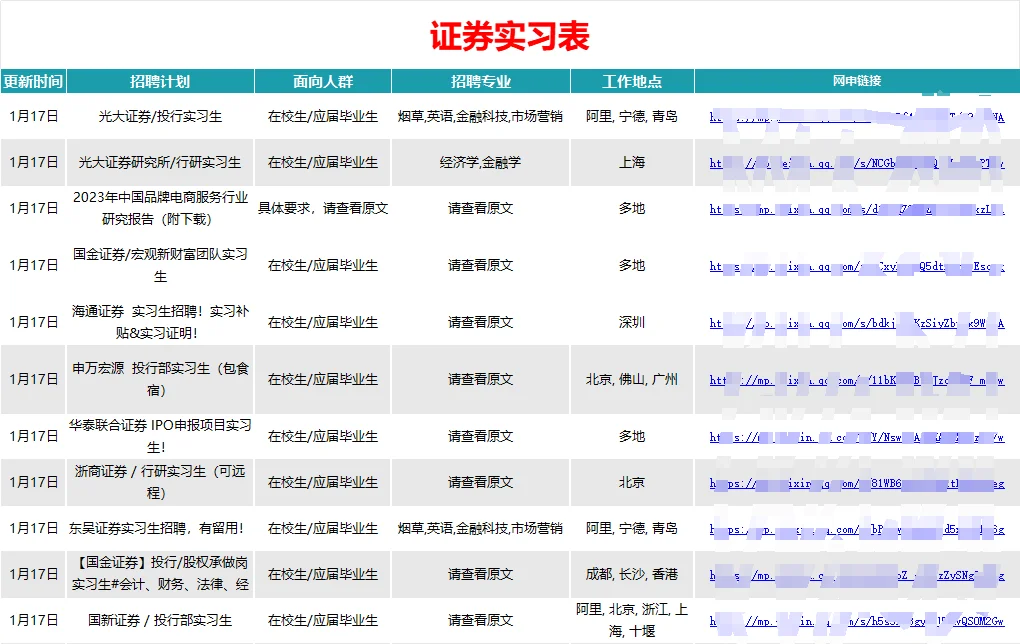The image size is (1020, 644).
Task: Select the cell 光大证券/投行实习生
Action: (x=160, y=116)
